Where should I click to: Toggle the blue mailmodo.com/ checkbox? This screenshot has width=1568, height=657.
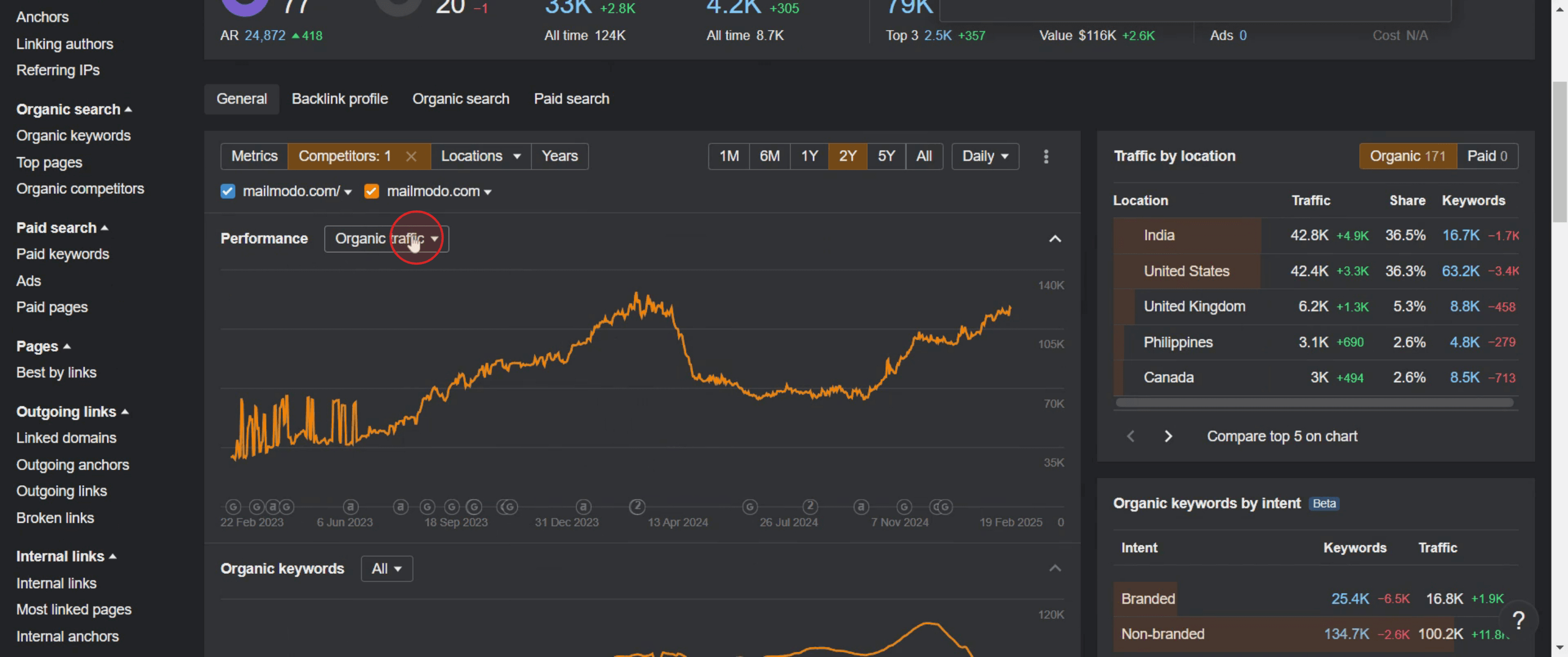228,191
